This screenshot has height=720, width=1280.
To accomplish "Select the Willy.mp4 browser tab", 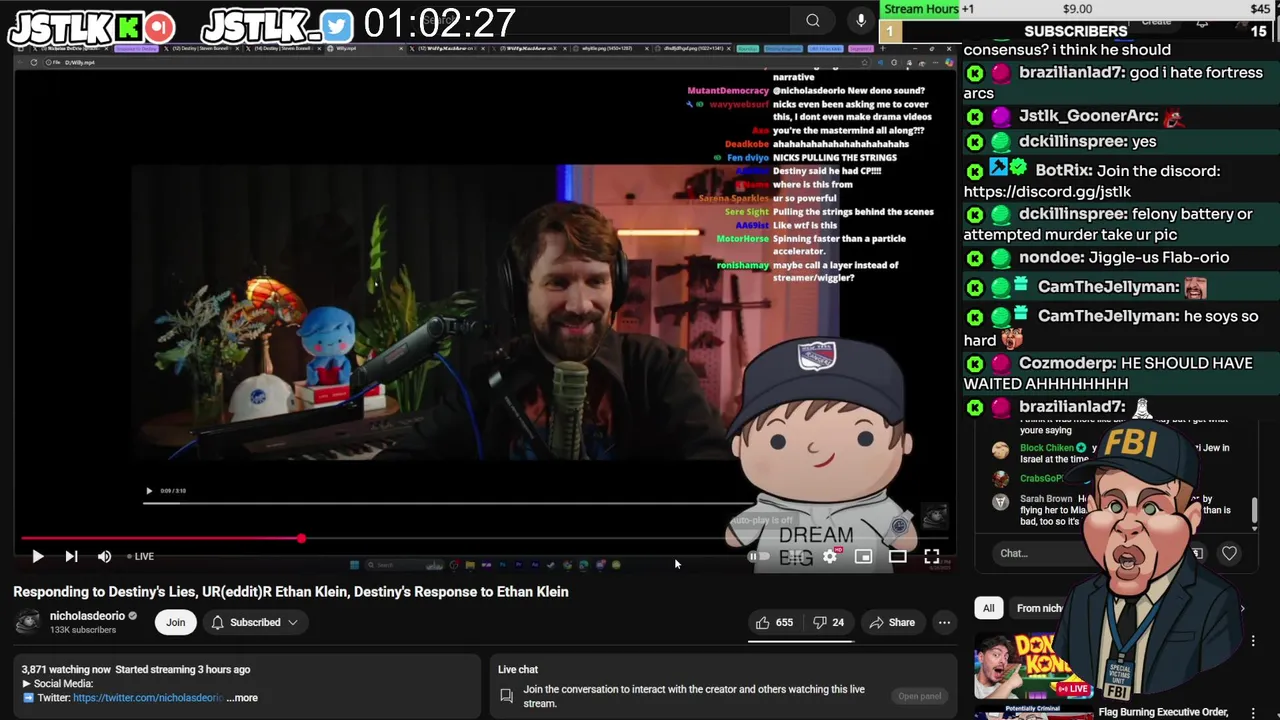I will click(x=365, y=48).
